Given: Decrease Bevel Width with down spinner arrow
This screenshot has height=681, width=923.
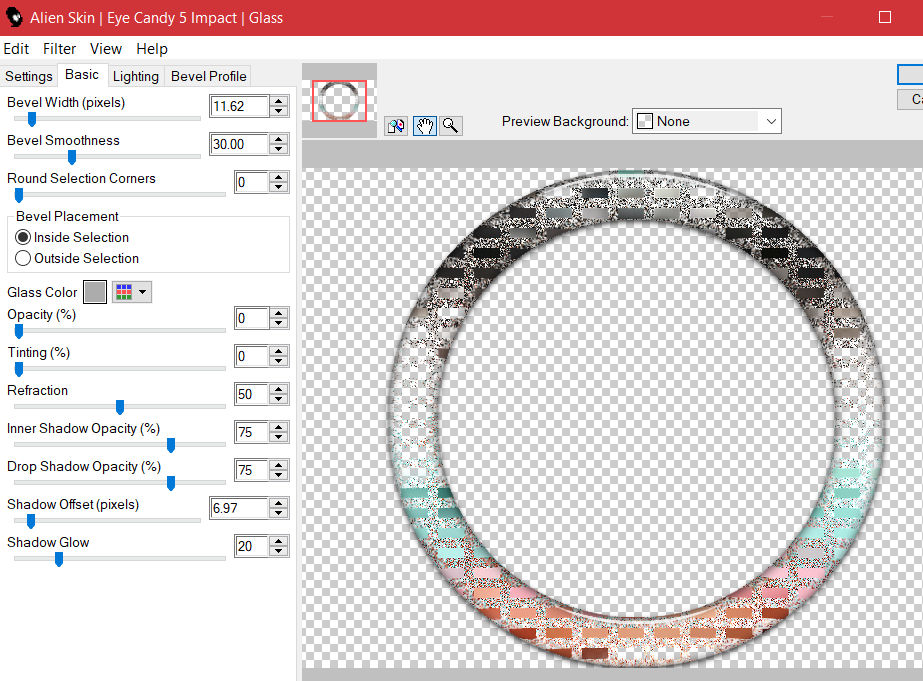Looking at the screenshot, I should click(x=279, y=112).
